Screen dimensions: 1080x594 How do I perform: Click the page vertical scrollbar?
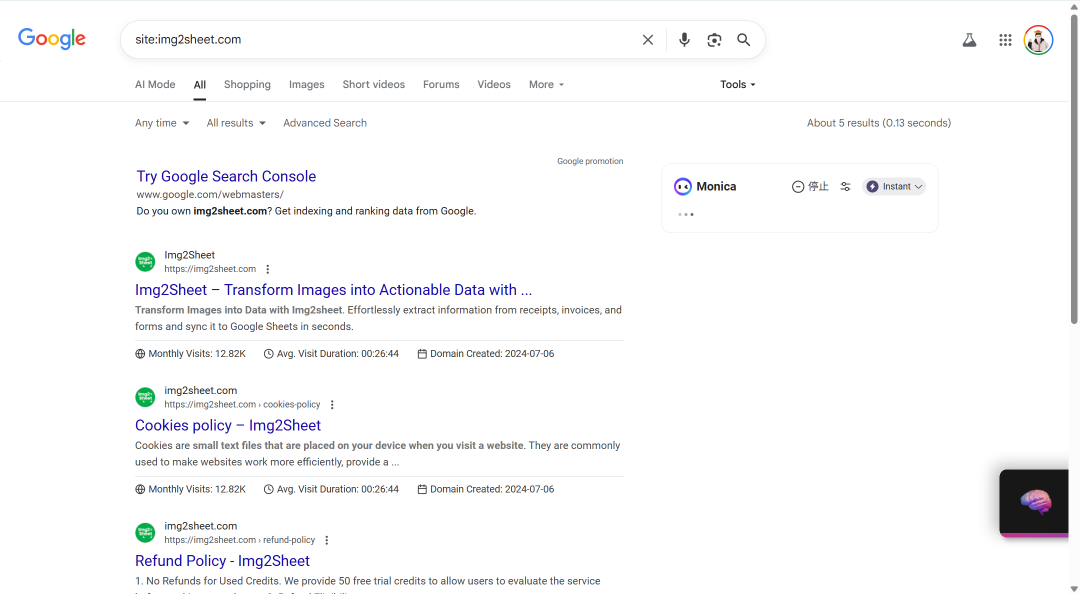[1074, 169]
